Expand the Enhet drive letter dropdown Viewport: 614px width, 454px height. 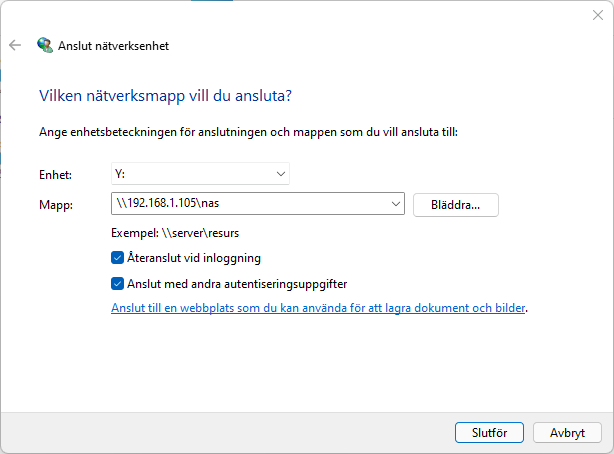tap(280, 174)
